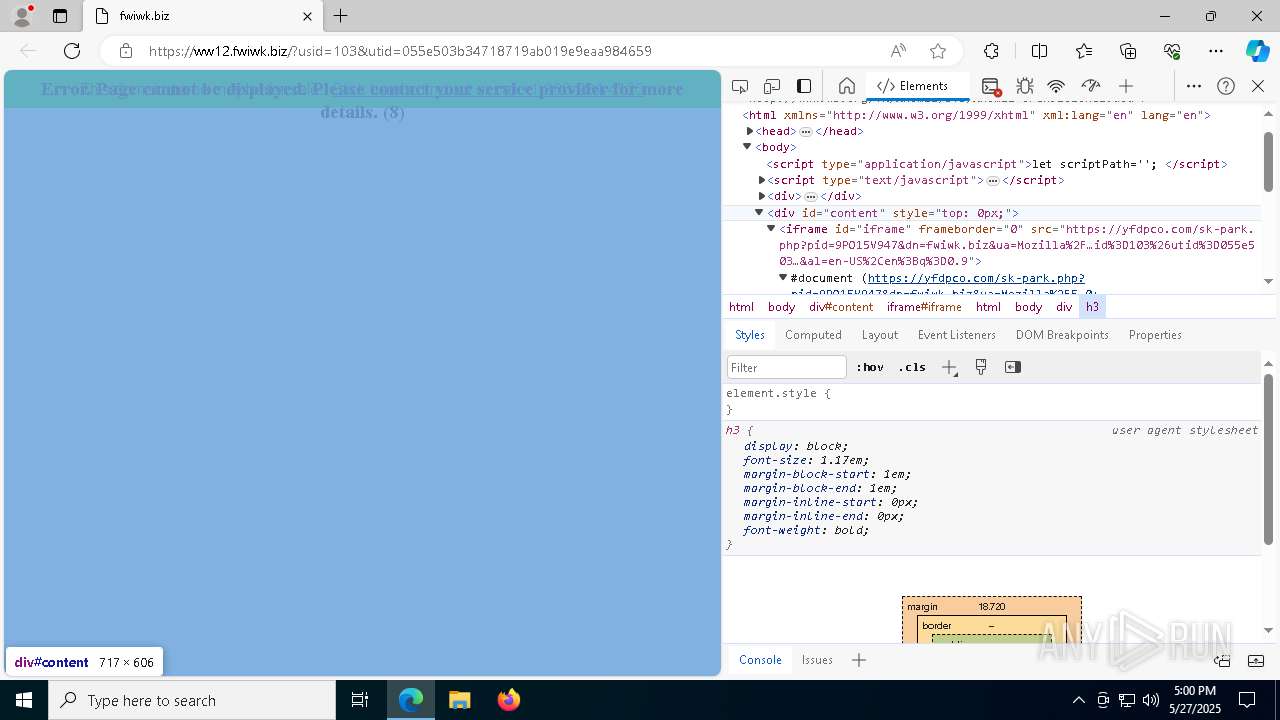Screen dimensions: 1280x720
Task: Toggle the computed styles sidebar icon
Action: 1013,367
